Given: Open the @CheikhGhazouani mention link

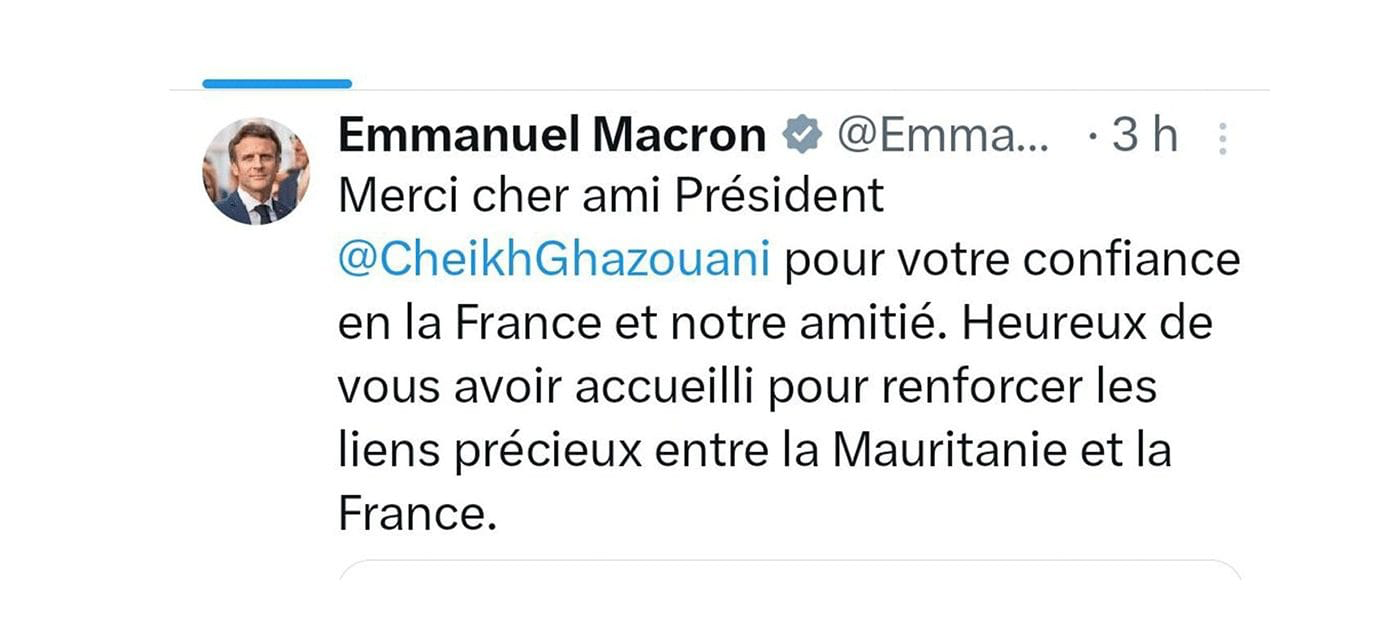Looking at the screenshot, I should coord(555,261).
